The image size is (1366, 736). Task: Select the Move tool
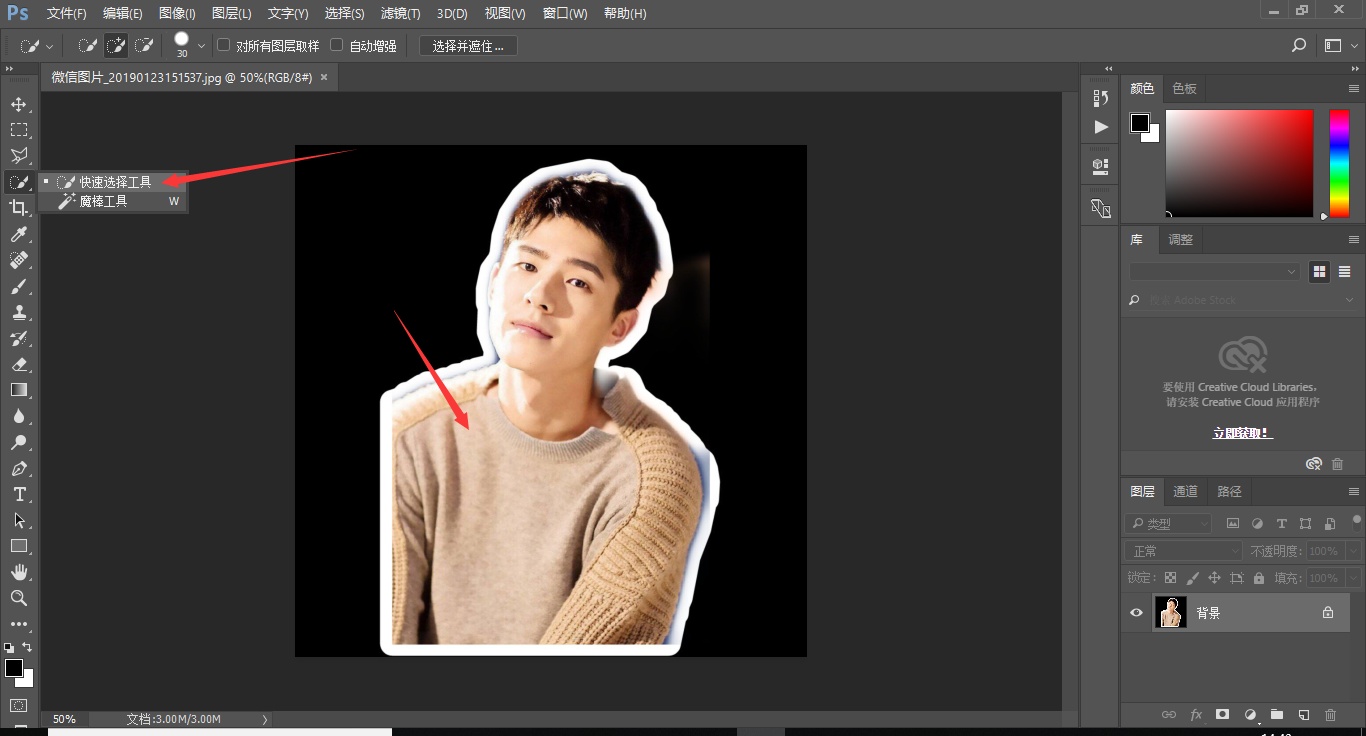click(x=19, y=105)
